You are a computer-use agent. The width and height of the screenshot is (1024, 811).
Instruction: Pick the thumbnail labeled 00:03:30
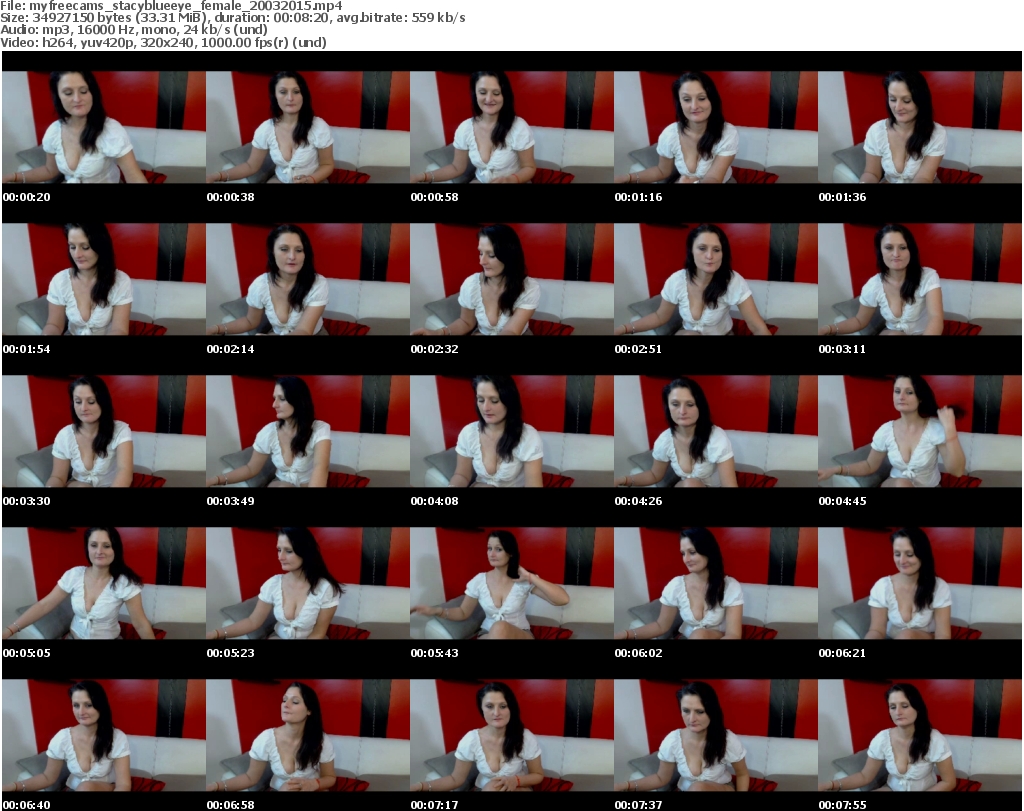pyautogui.click(x=104, y=431)
